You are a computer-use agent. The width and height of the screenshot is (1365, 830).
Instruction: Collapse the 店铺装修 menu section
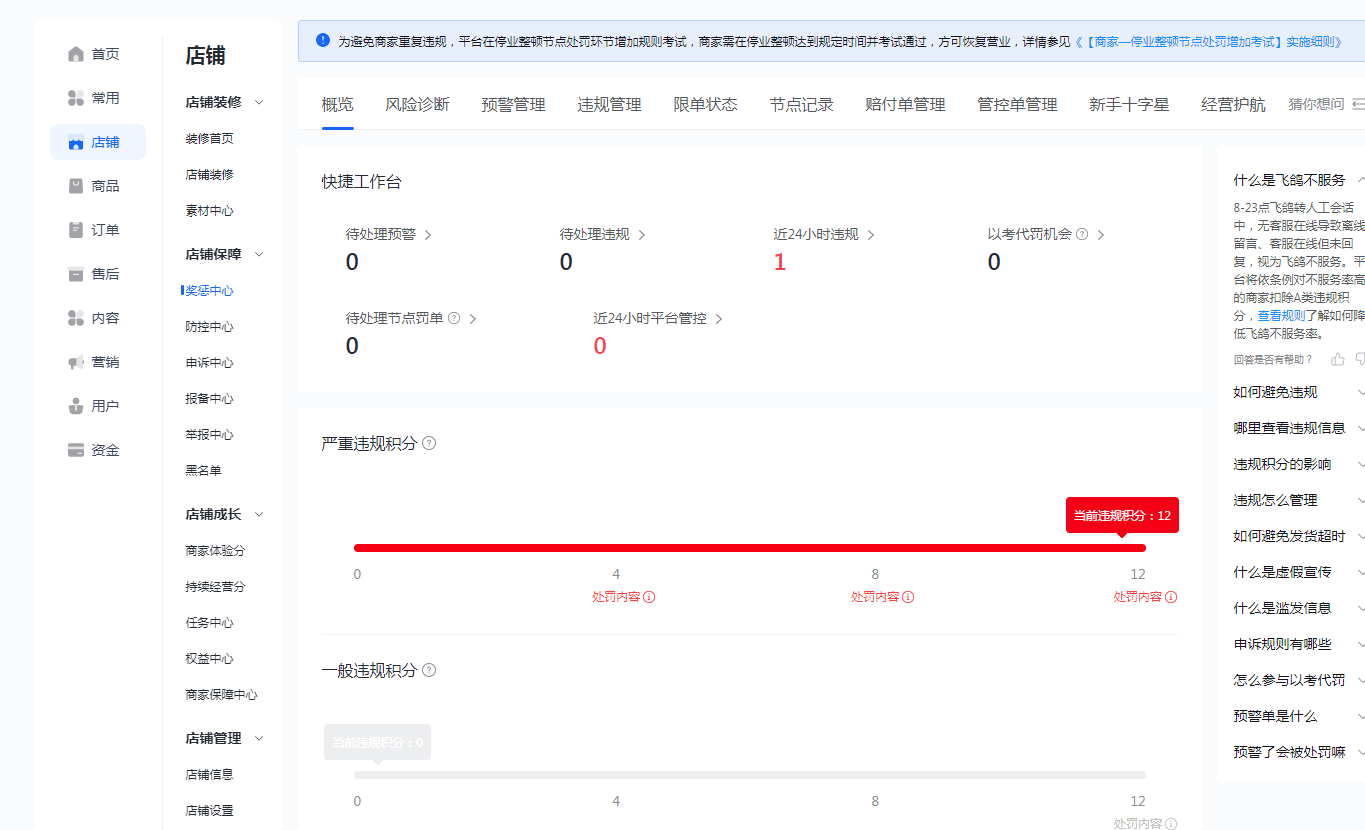259,102
